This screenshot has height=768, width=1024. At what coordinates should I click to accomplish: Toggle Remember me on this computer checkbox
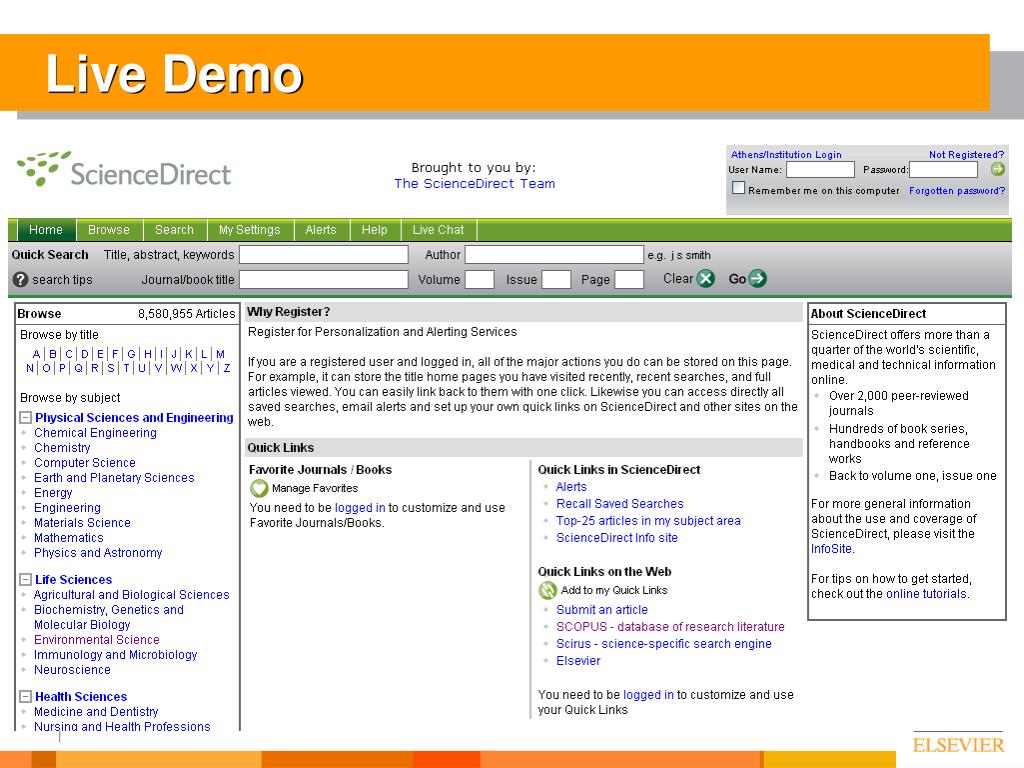(x=738, y=188)
